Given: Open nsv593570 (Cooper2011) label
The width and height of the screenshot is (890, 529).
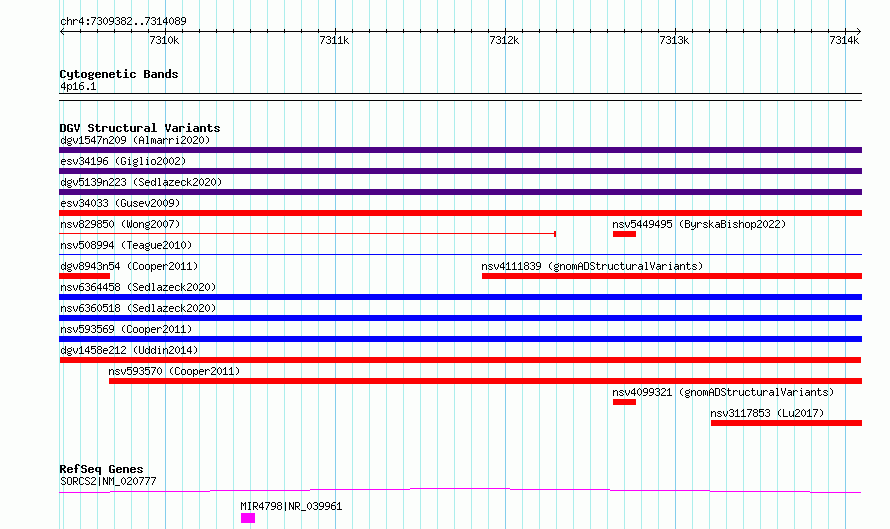Looking at the screenshot, I should coord(174,371).
